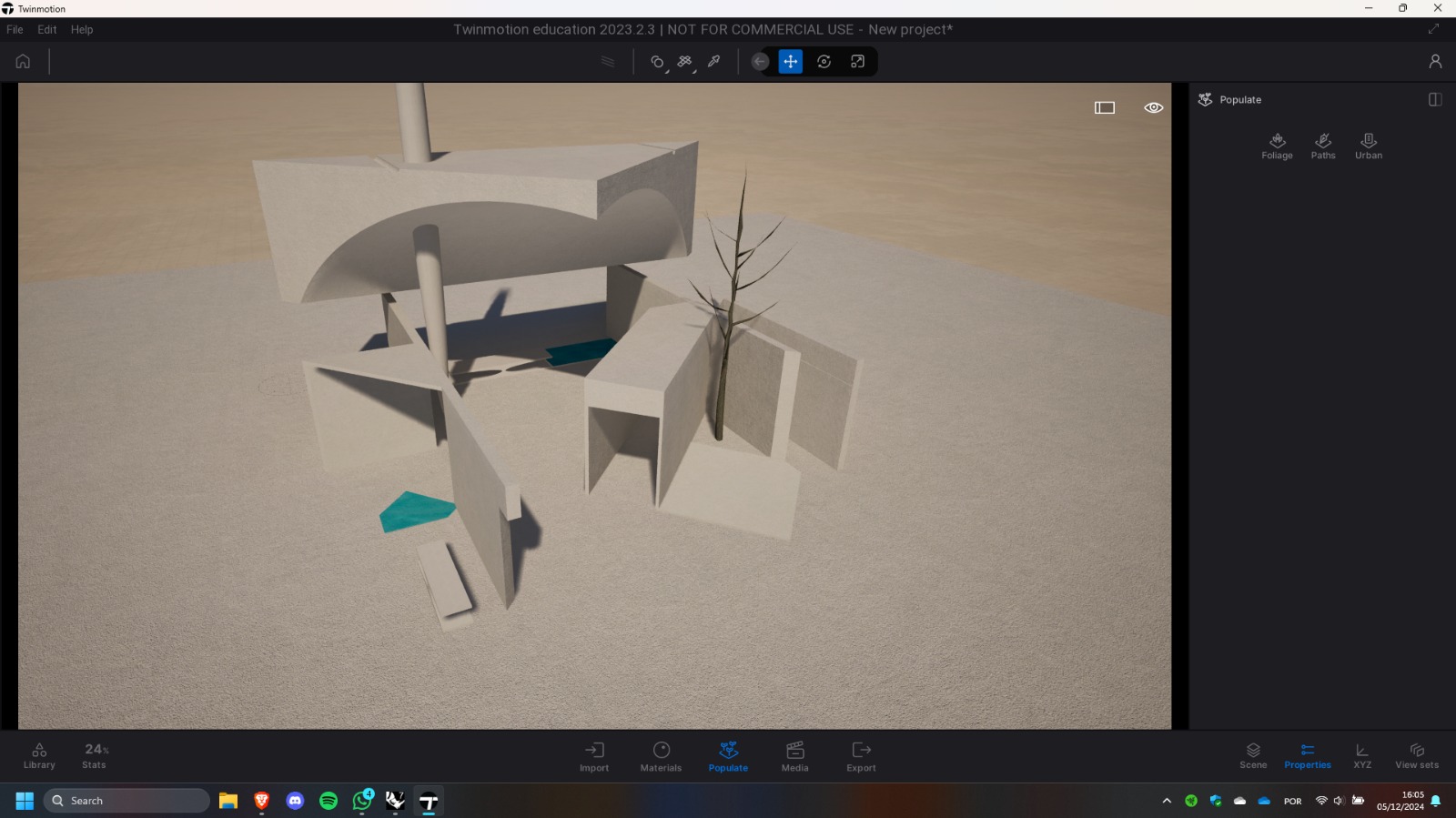This screenshot has height=818, width=1456.
Task: Open the Rhino app from the taskbar
Action: (x=395, y=801)
